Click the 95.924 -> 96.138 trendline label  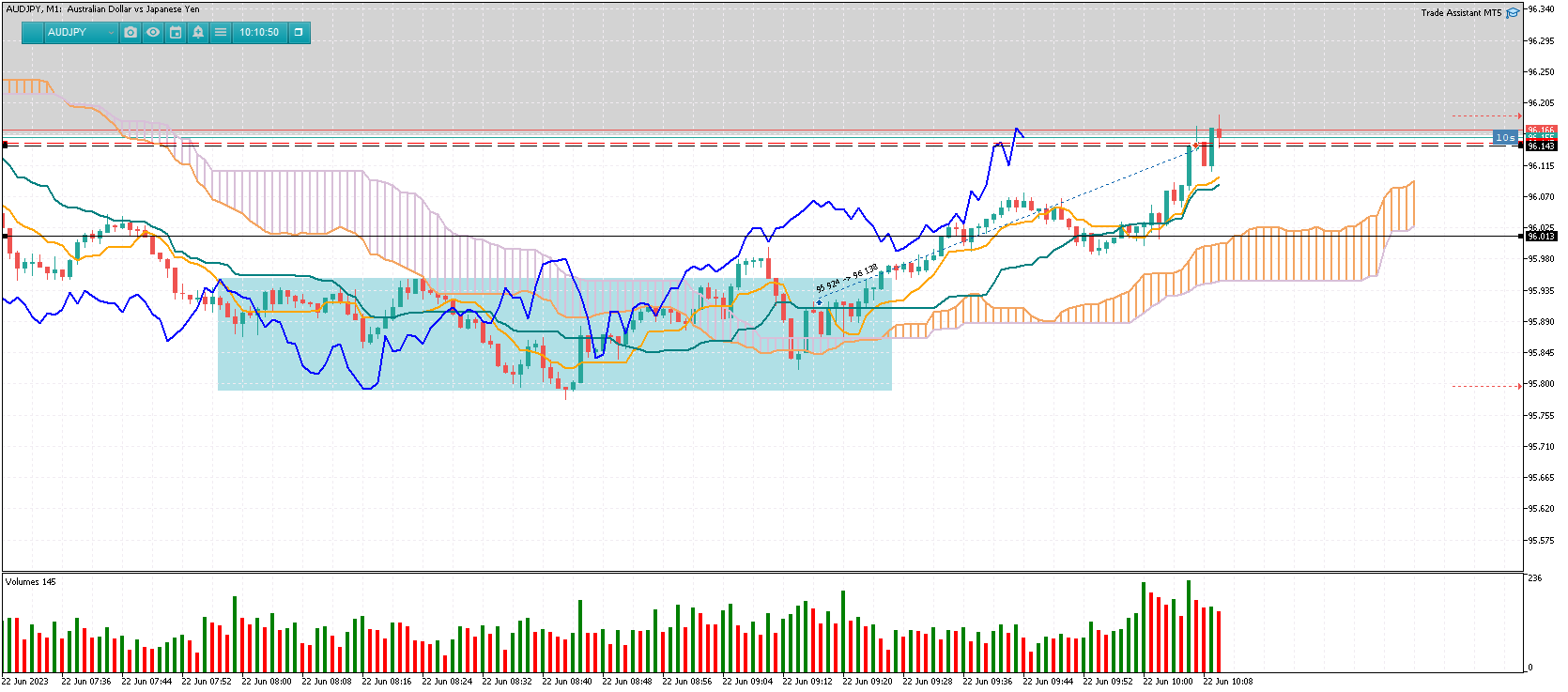[847, 278]
